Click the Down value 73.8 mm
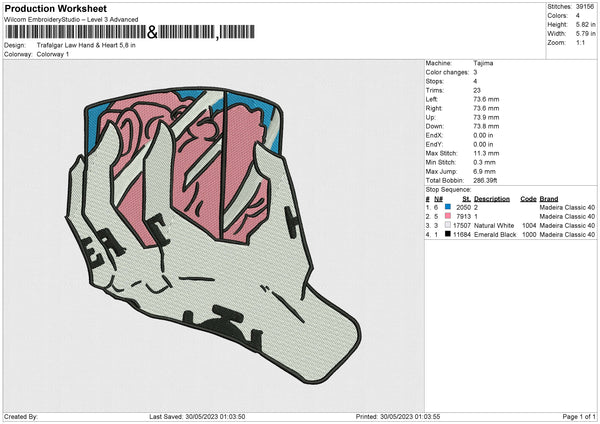Image resolution: width=600 pixels, height=424 pixels. coord(486,126)
